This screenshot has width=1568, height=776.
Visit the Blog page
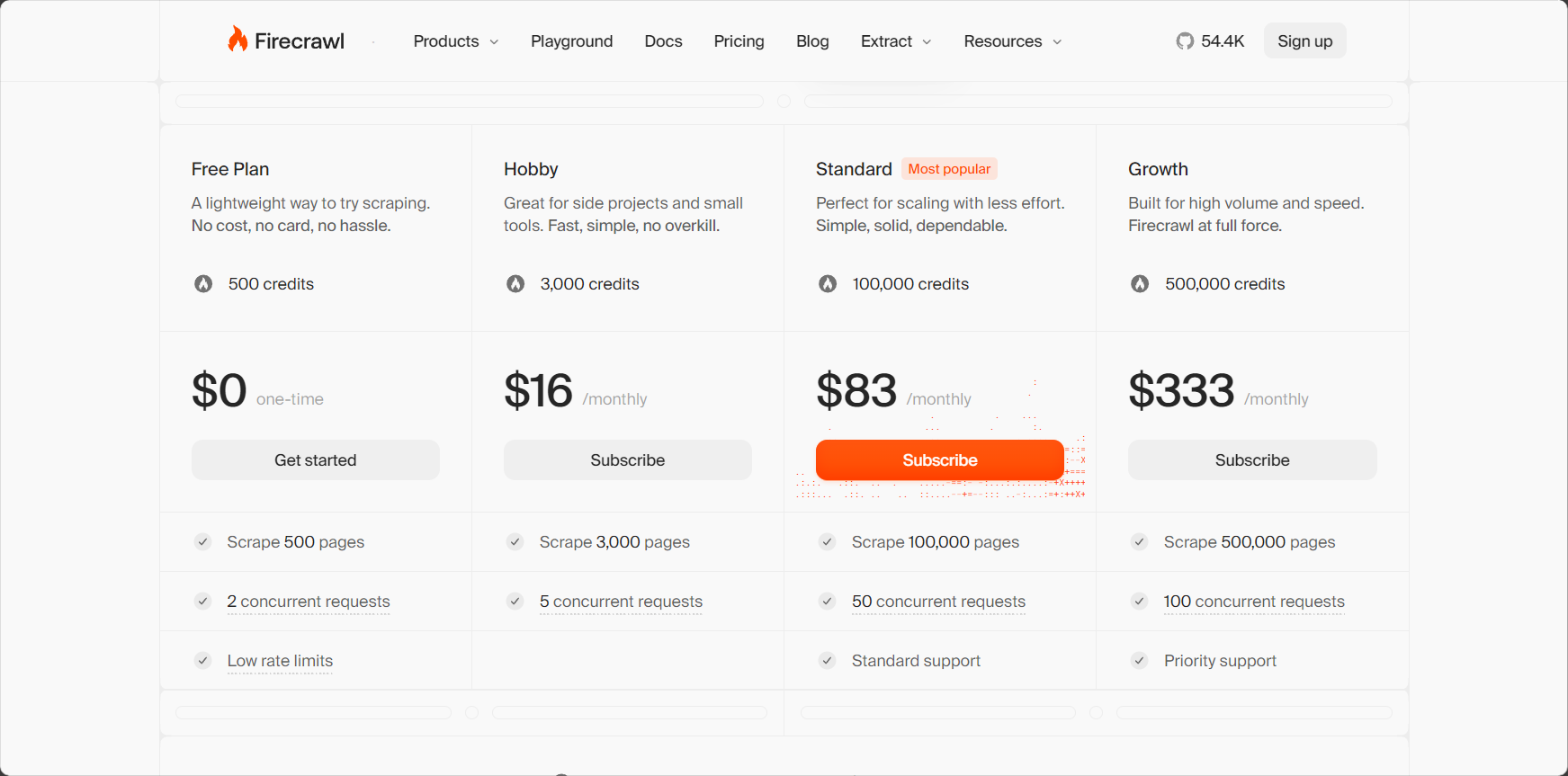point(812,41)
